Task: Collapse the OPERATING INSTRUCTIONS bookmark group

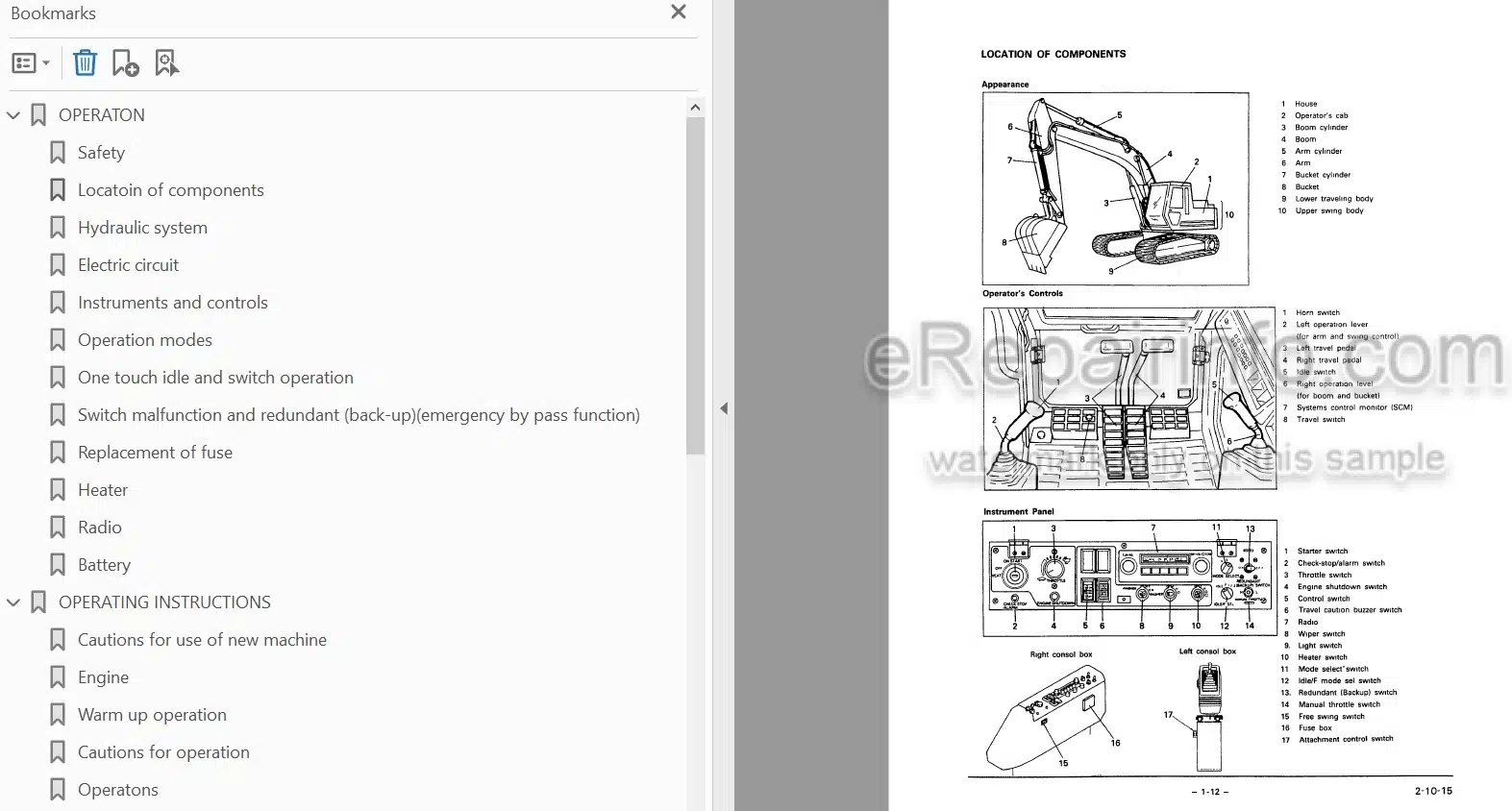Action: (13, 602)
